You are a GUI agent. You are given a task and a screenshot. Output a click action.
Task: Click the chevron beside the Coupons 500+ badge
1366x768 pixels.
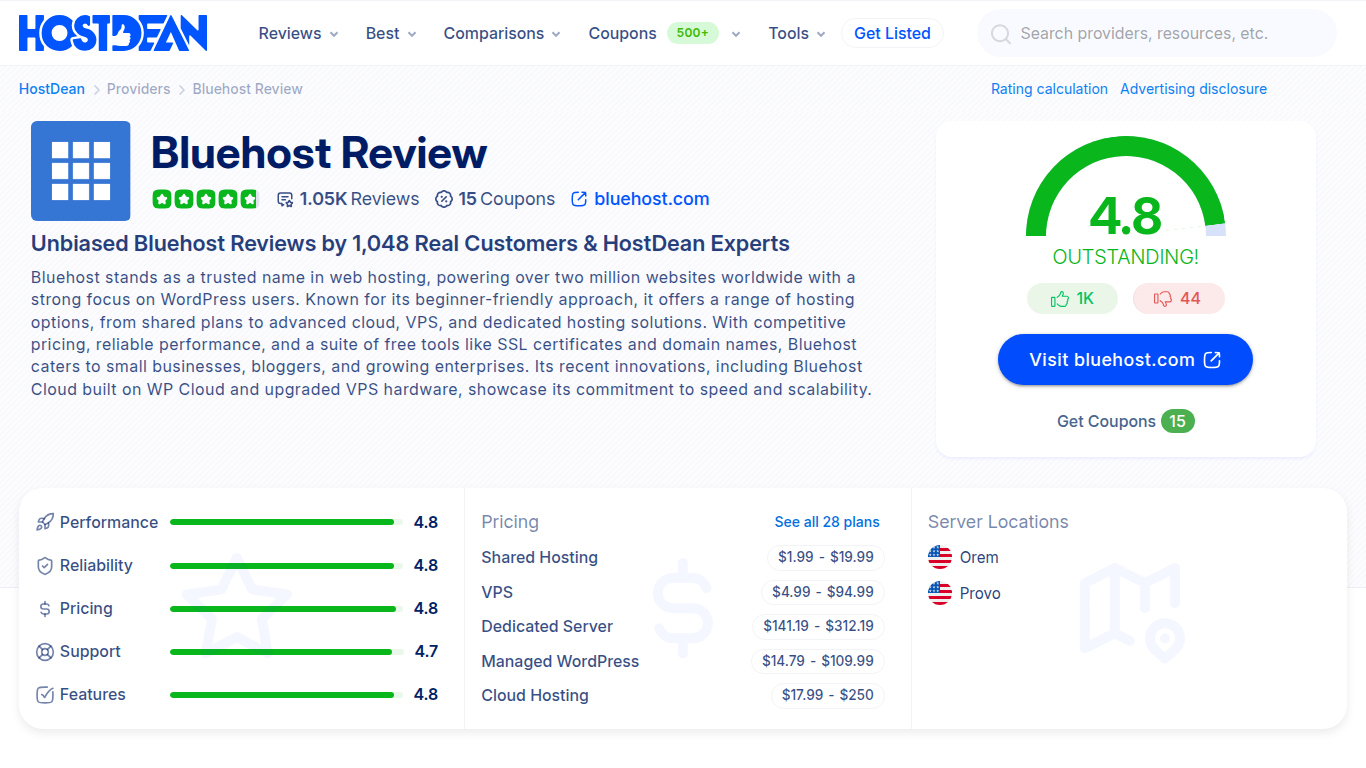736,34
